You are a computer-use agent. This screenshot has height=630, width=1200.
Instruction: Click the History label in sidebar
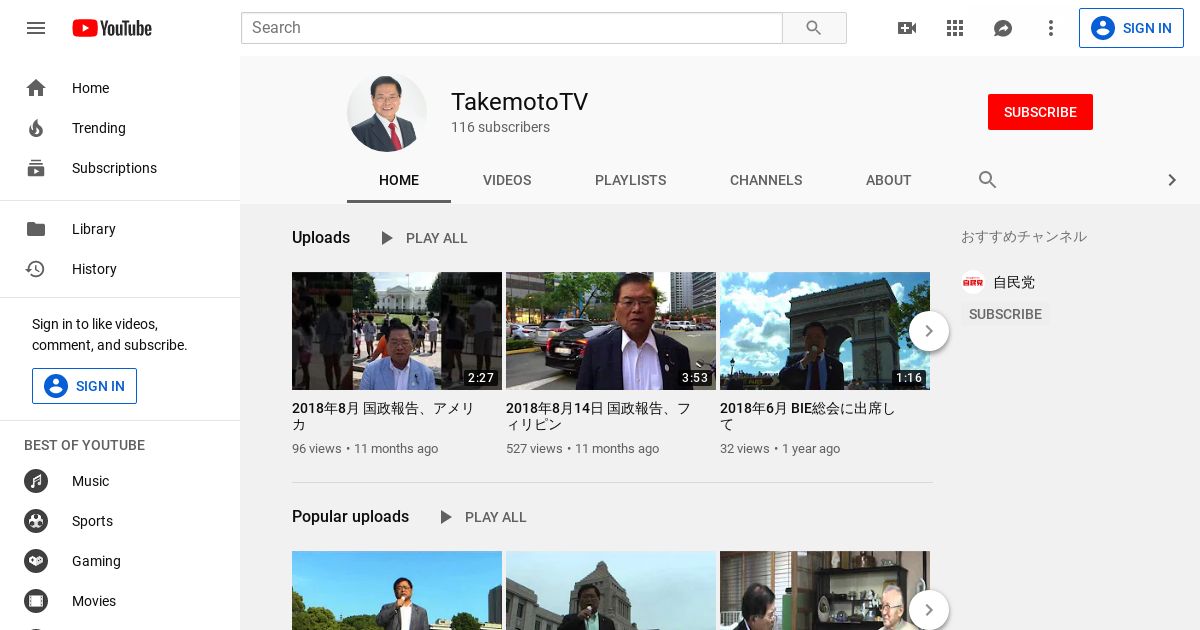pyautogui.click(x=94, y=269)
